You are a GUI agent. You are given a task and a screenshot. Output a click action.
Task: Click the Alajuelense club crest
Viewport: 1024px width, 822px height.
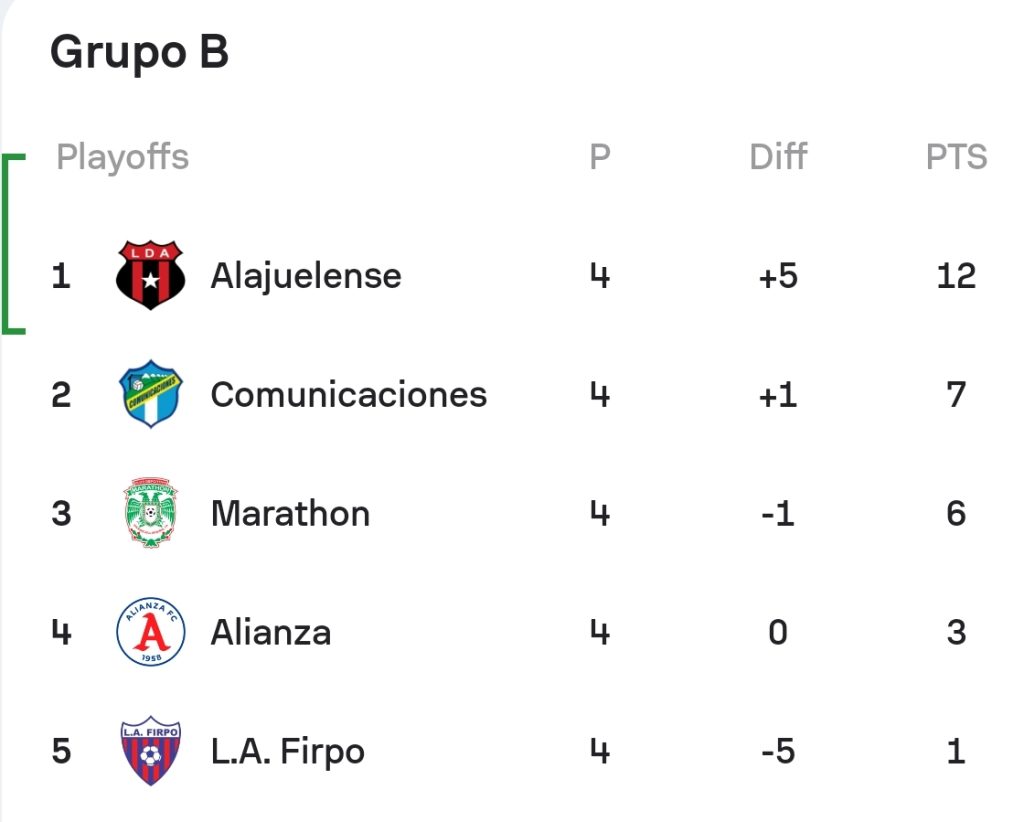[x=150, y=275]
